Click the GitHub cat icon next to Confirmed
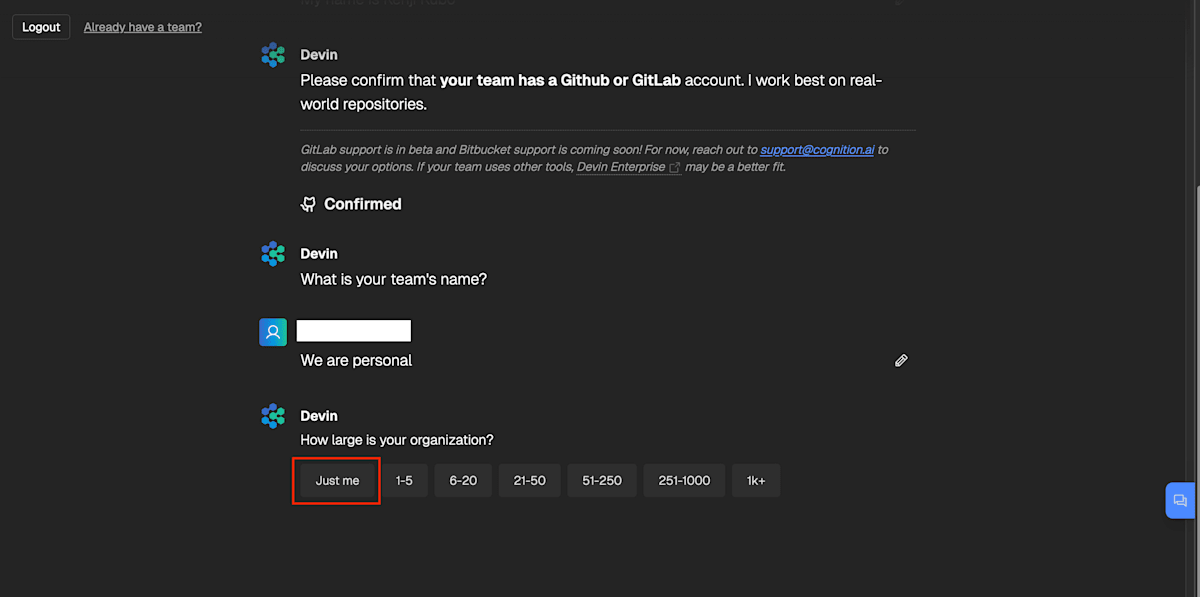 pyautogui.click(x=309, y=204)
